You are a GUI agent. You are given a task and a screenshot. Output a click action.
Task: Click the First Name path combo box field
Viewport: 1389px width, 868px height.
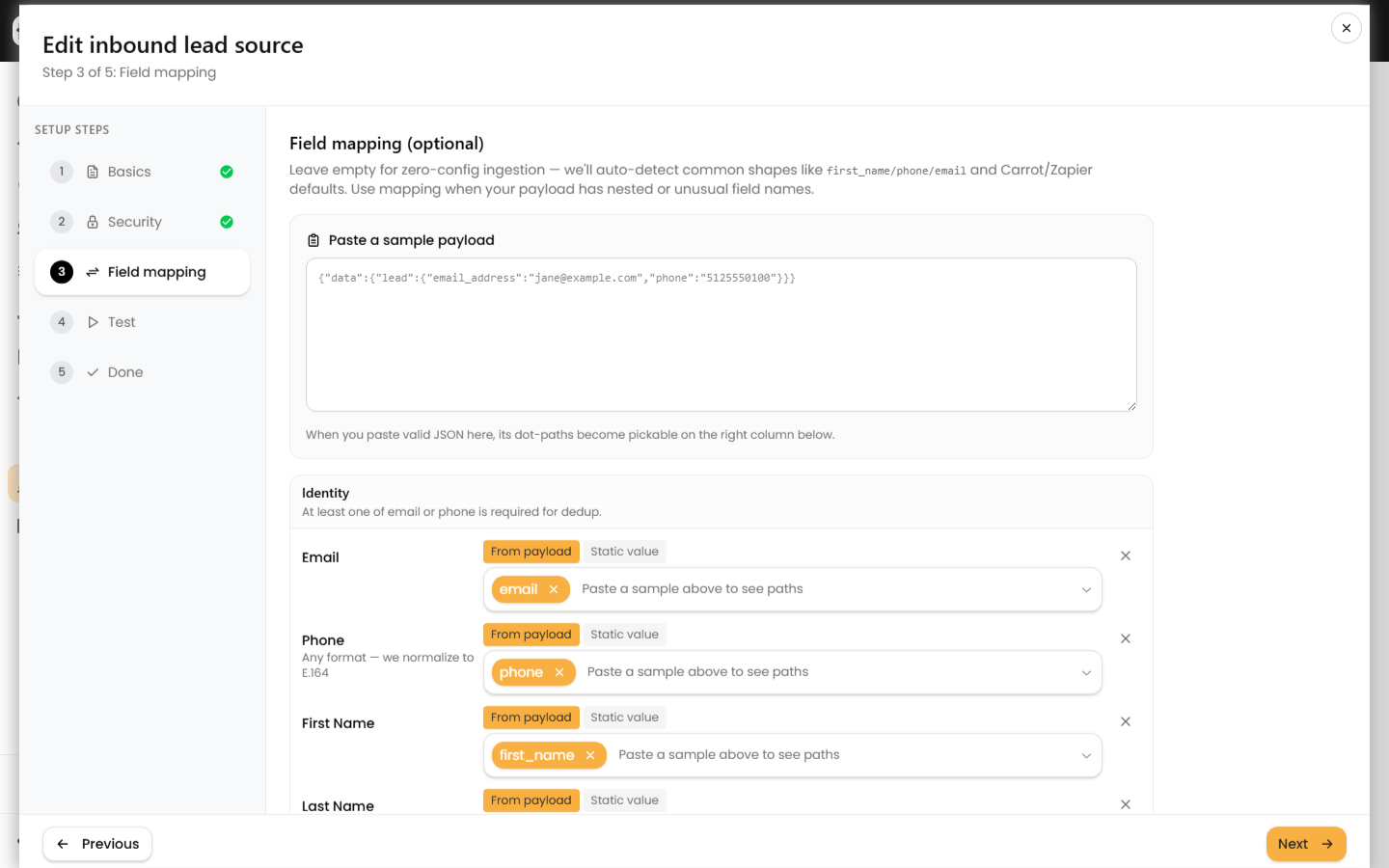pyautogui.click(x=792, y=755)
